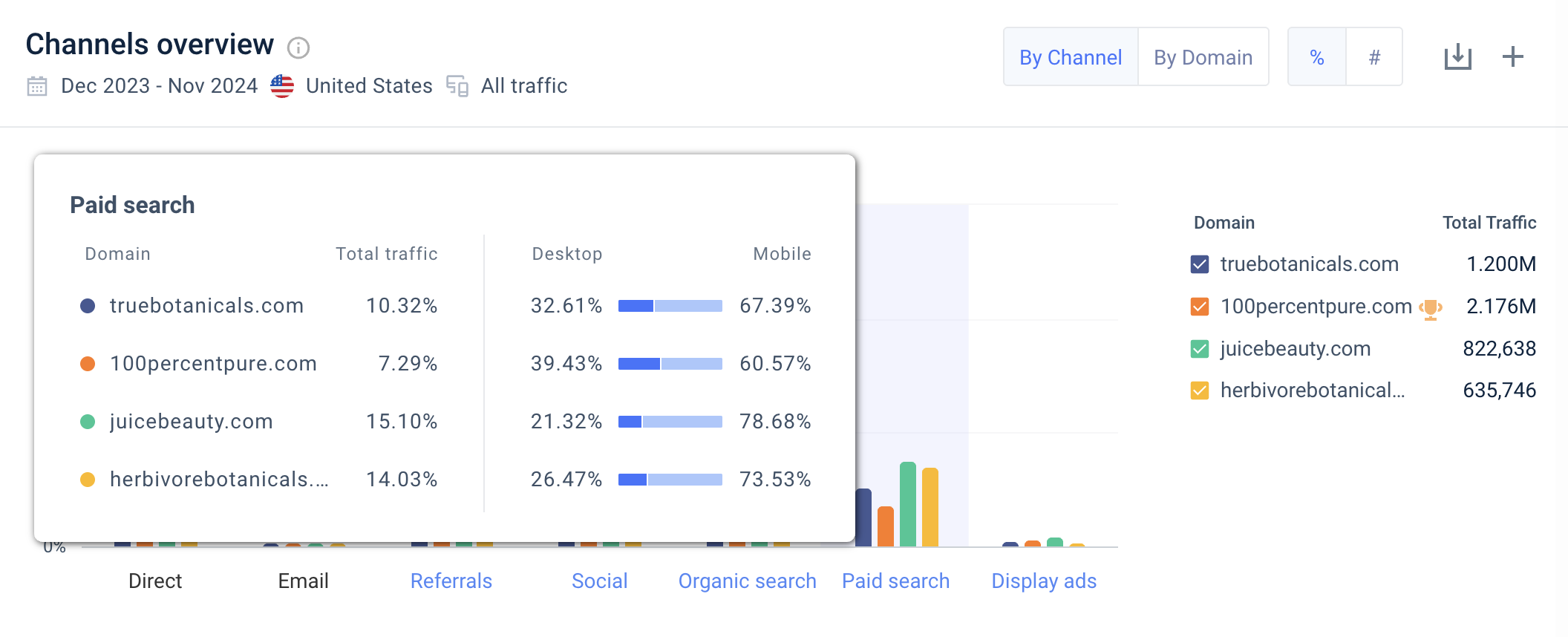Screen dimensions: 1568x637
Task: Click the calendar icon next to date range
Action: pos(37,86)
